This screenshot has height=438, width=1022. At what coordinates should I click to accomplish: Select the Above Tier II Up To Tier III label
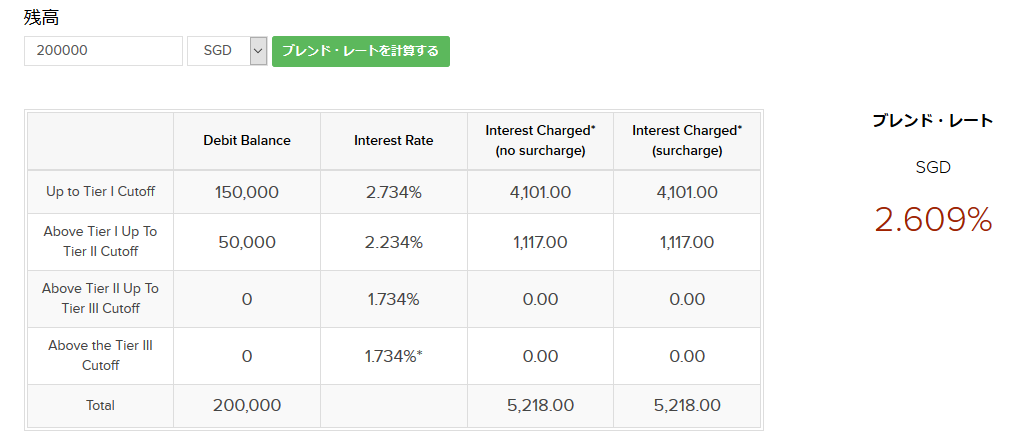100,299
